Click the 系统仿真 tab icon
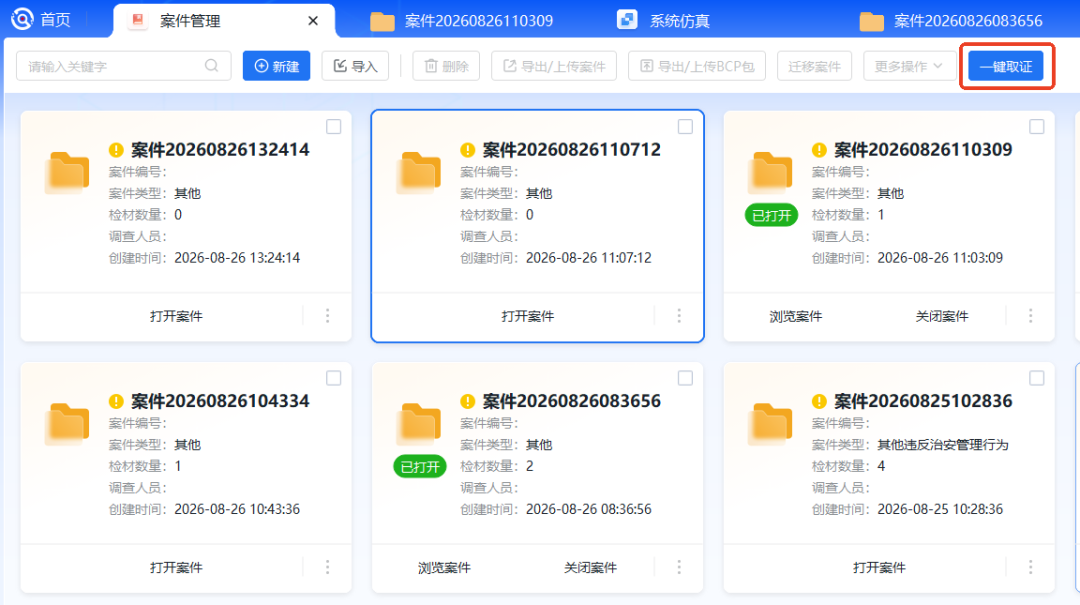This screenshot has height=605, width=1080. (627, 19)
